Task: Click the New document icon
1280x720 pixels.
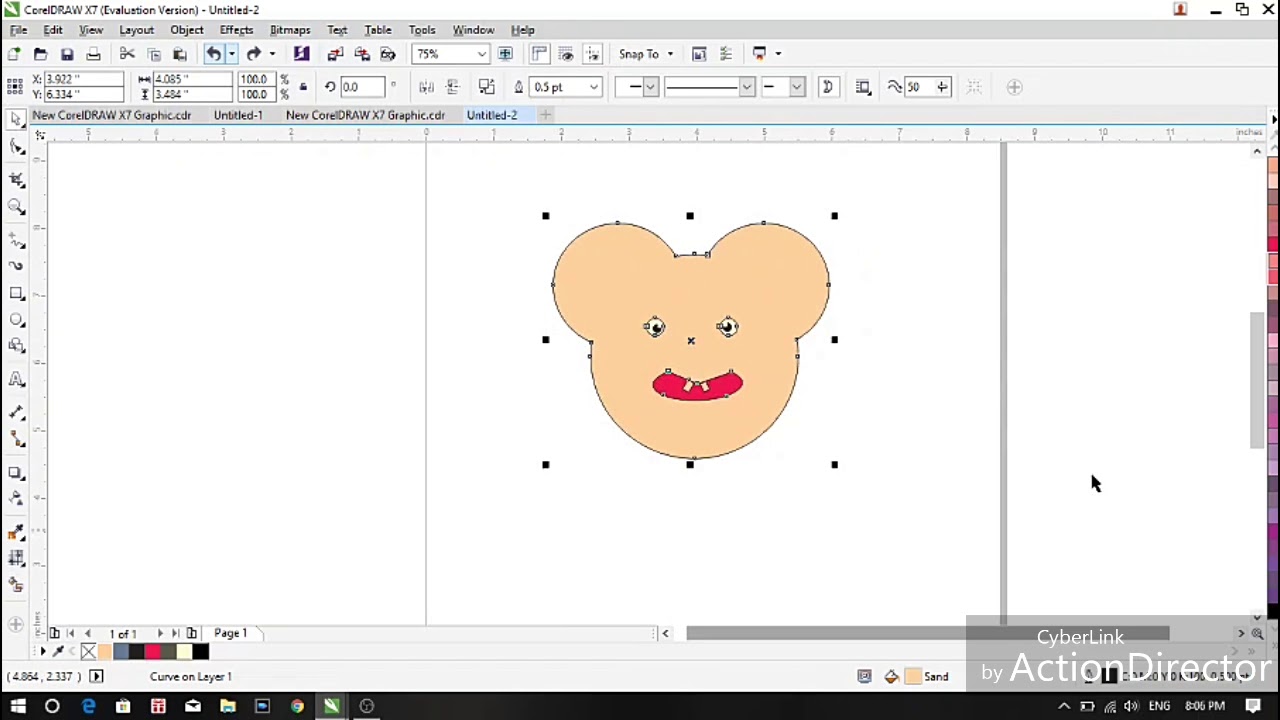Action: 14,54
